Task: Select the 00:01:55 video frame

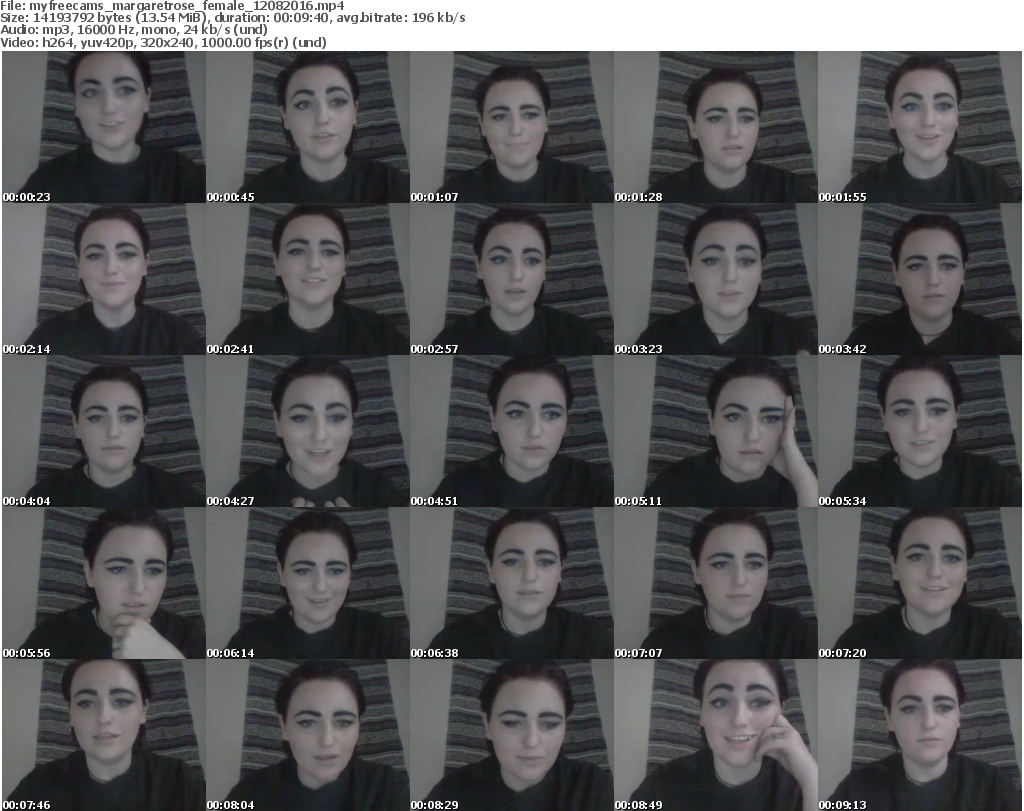Action: pos(920,127)
